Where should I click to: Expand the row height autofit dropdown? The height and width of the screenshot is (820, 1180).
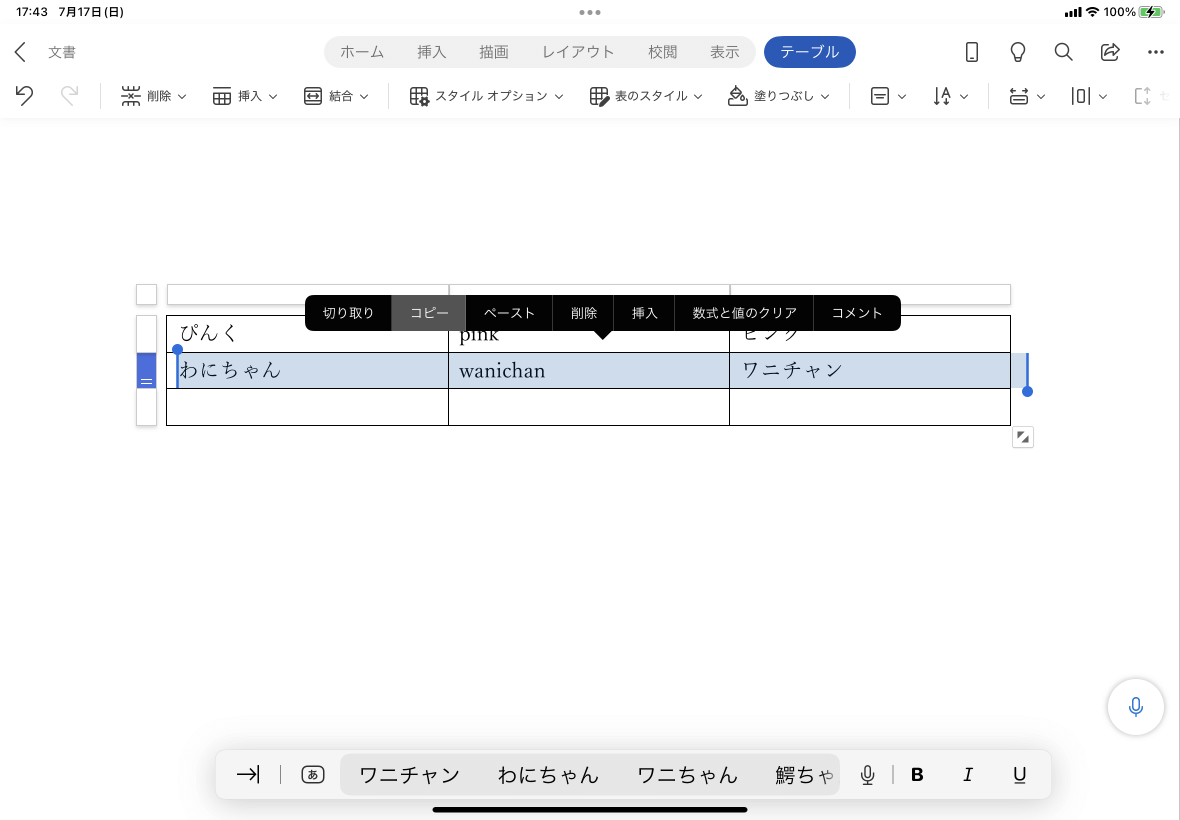click(x=1027, y=96)
